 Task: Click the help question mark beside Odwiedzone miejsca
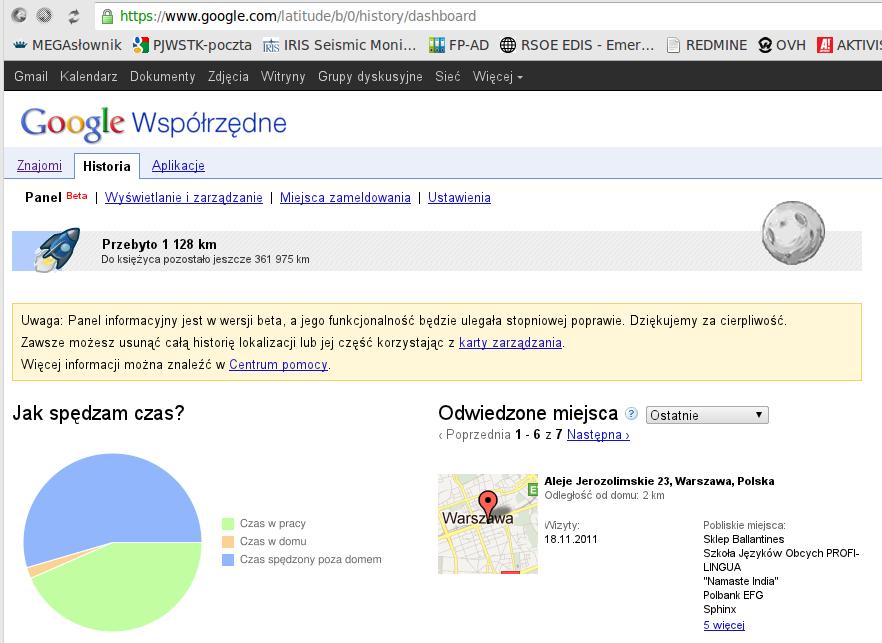631,413
